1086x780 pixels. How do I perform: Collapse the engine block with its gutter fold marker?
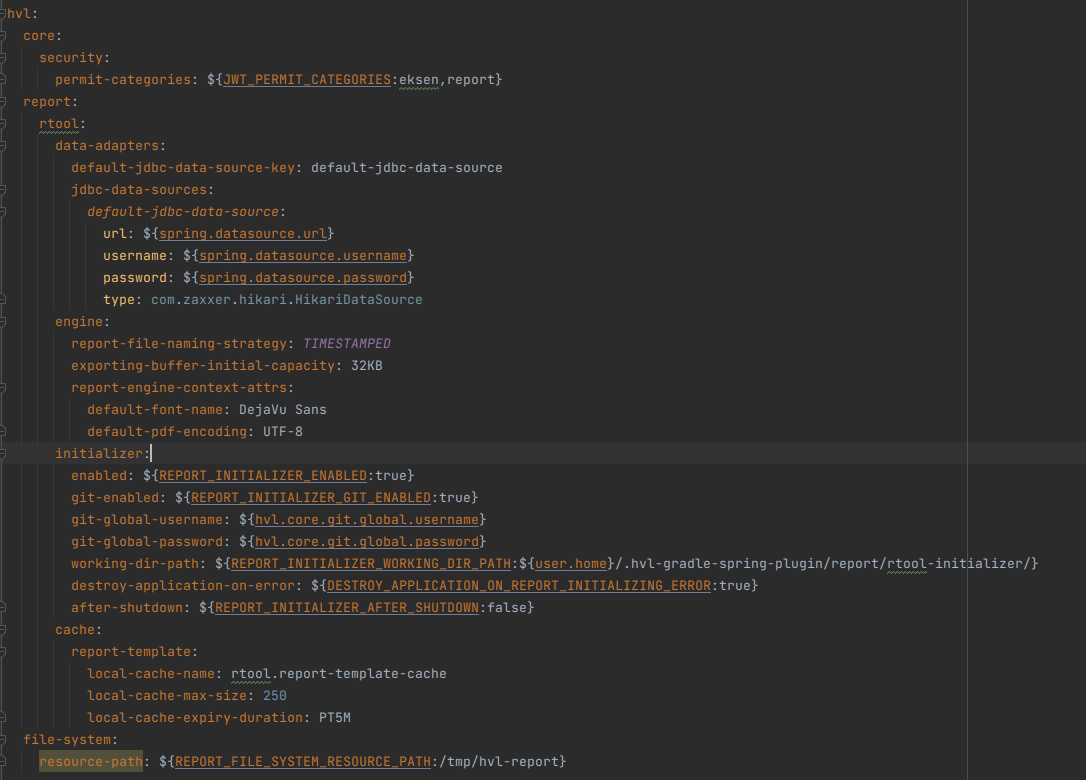point(3,322)
